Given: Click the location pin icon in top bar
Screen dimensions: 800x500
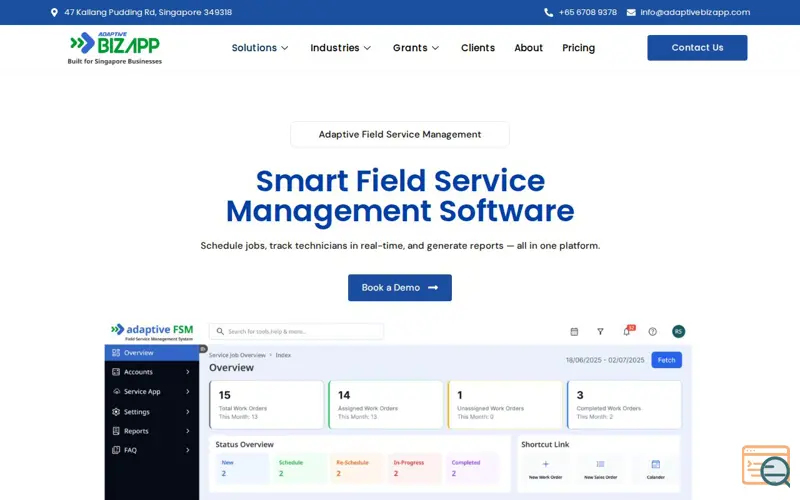Looking at the screenshot, I should [54, 12].
